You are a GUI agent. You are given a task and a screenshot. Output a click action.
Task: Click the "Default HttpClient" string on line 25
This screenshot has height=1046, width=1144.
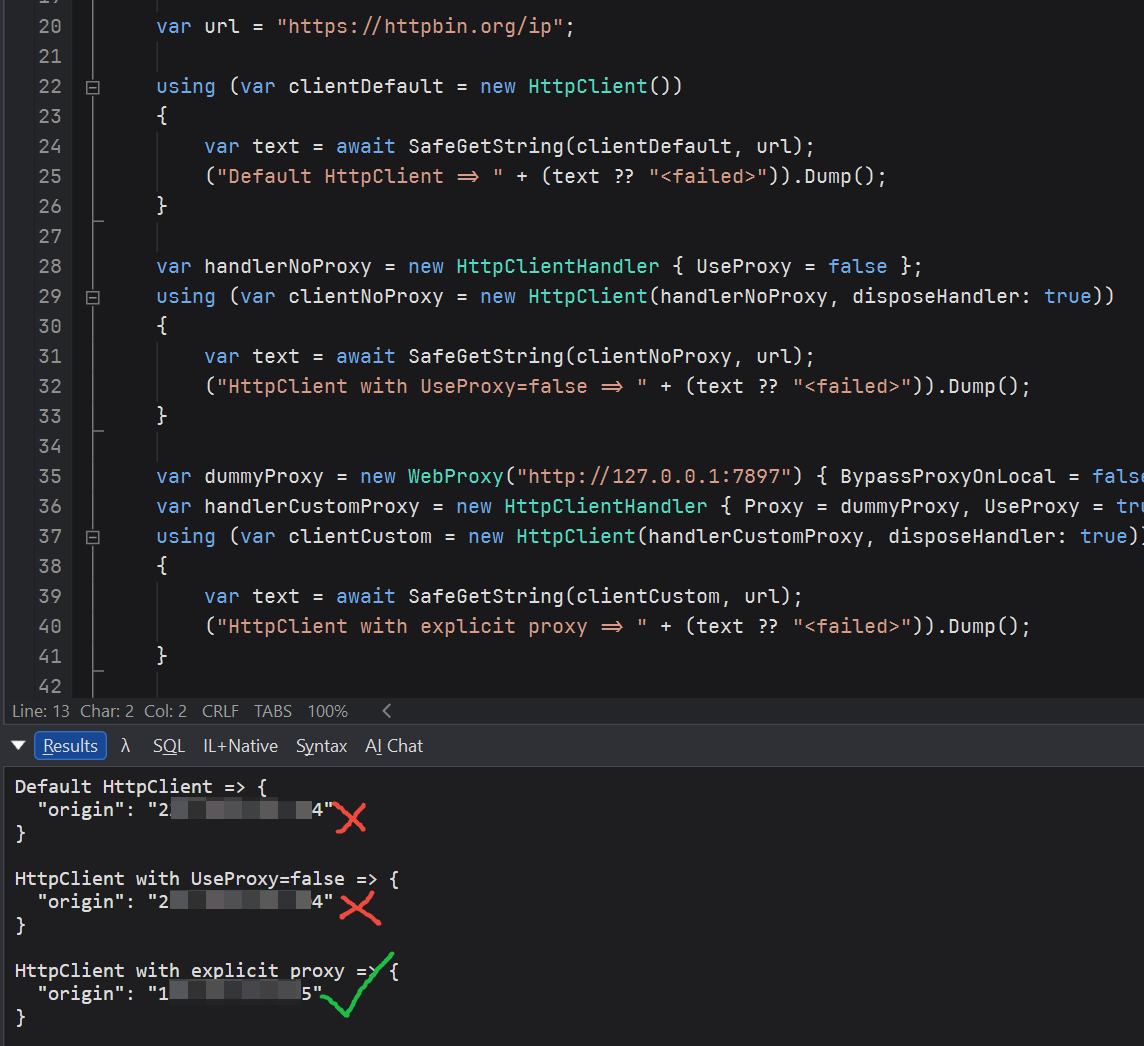360,177
